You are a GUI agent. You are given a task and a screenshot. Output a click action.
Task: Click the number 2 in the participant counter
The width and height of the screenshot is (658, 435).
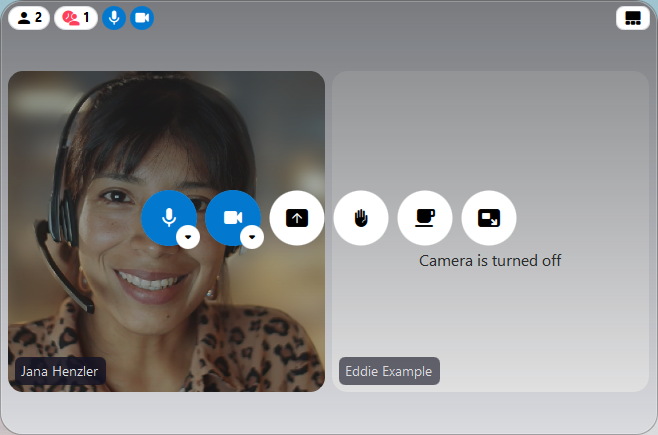38,18
